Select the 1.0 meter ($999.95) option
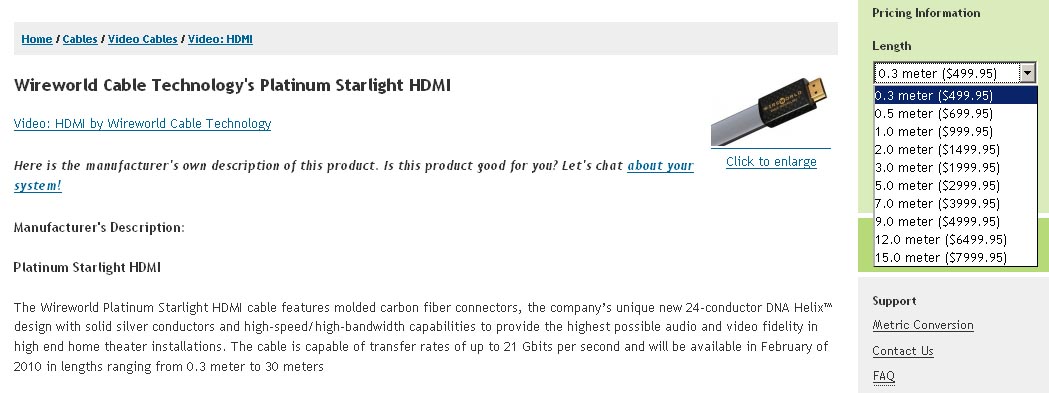1049x393 pixels. [x=955, y=131]
